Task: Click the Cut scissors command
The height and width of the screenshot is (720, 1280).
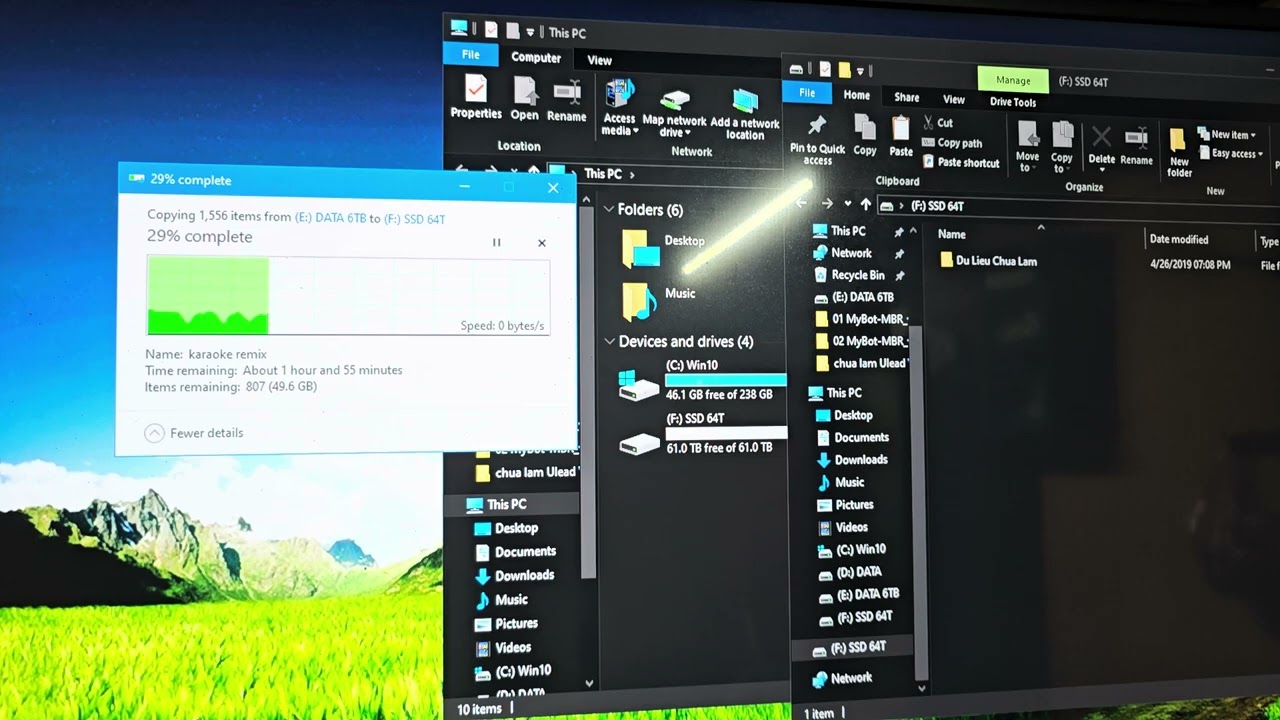Action: [937, 123]
